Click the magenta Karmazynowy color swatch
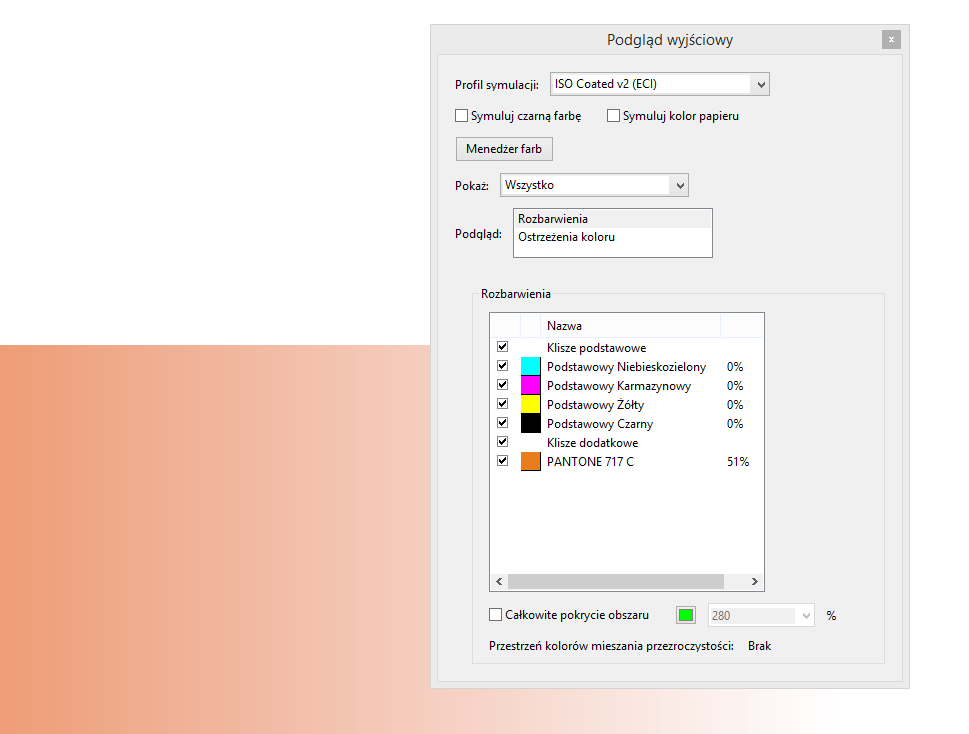Screen dimensions: 969x734 point(530,386)
